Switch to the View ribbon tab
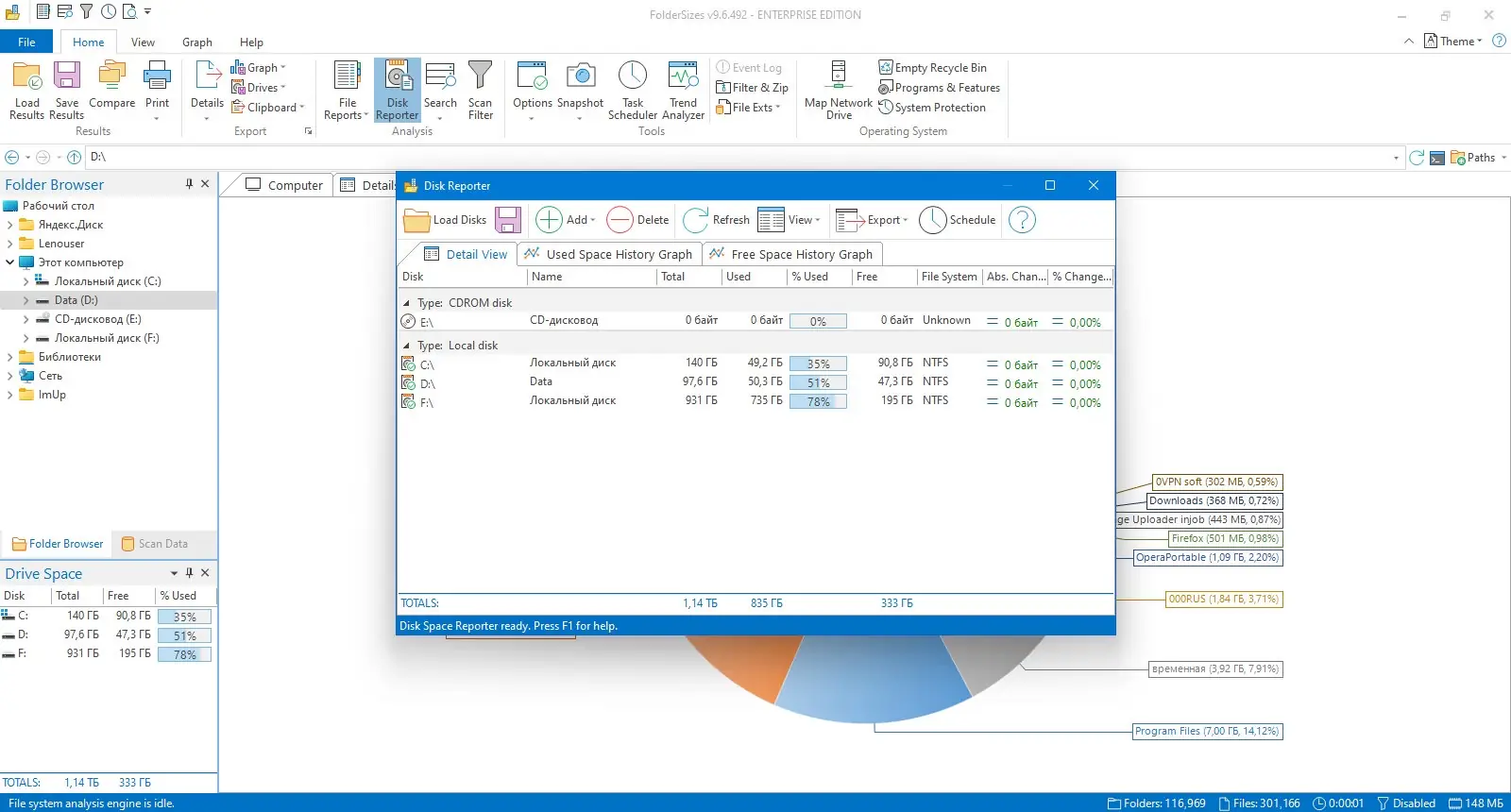Image resolution: width=1511 pixels, height=812 pixels. tap(143, 42)
